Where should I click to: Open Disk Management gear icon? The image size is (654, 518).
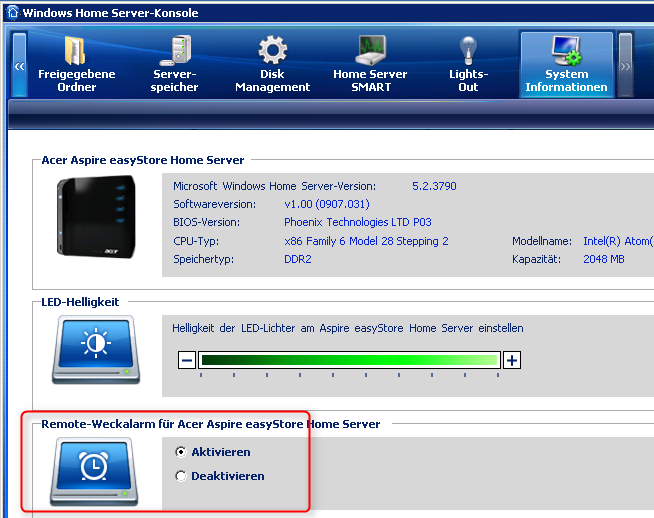coord(272,50)
